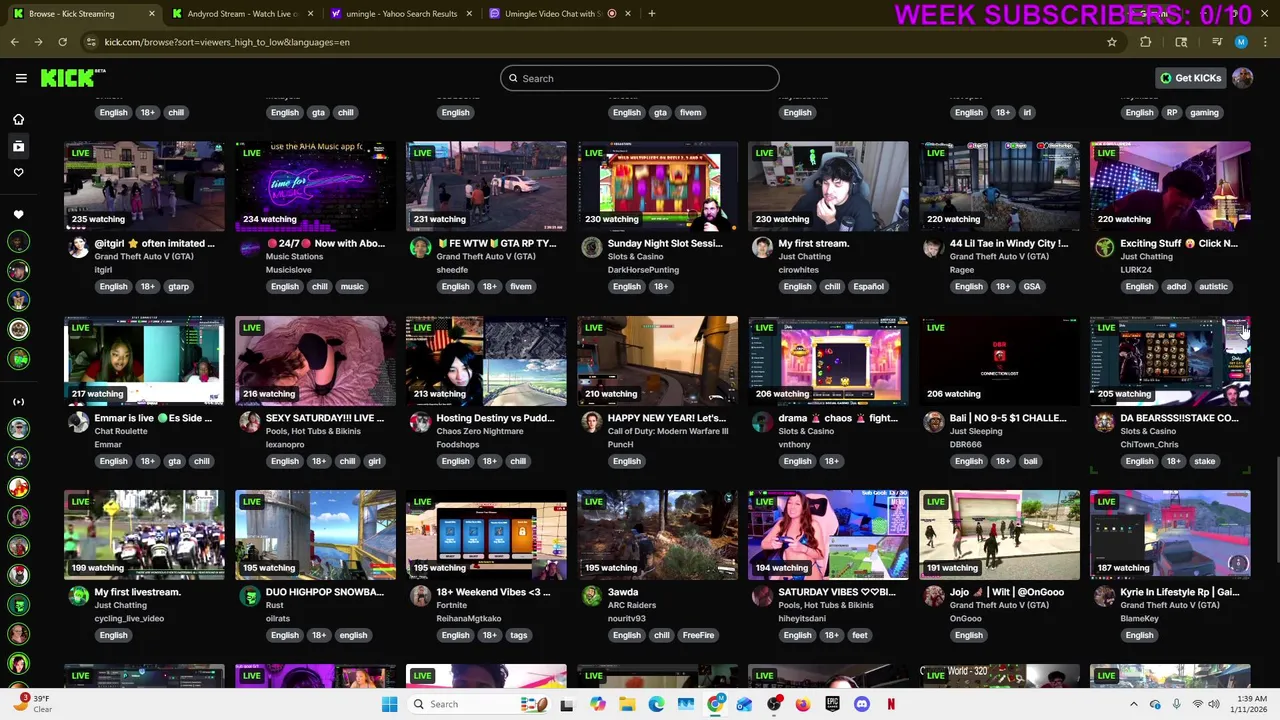Screen dimensions: 1280x720
Task: Go forward in browser history
Action: coord(39,42)
